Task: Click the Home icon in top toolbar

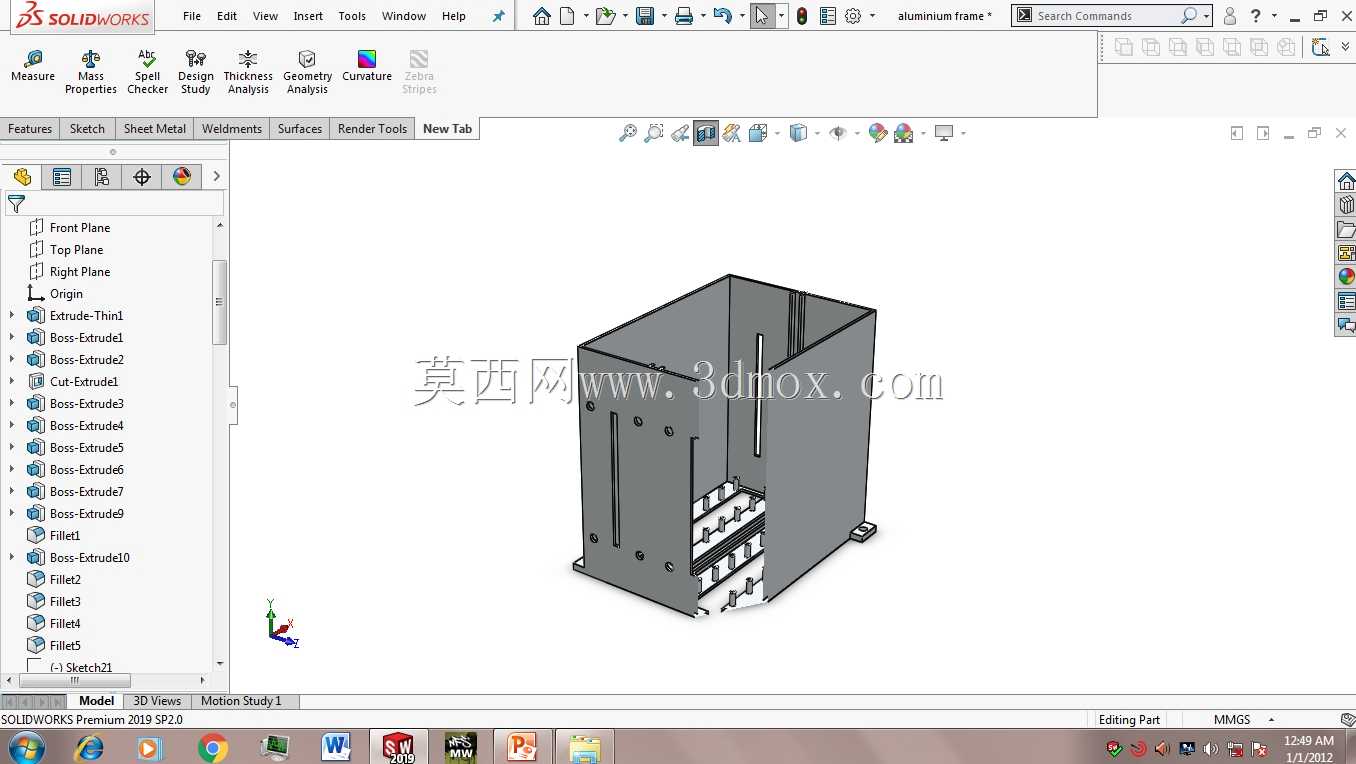Action: click(542, 16)
